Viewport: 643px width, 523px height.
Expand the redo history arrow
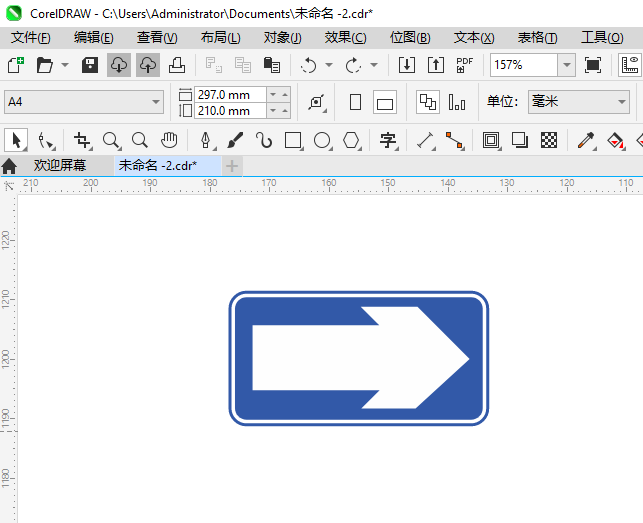pyautogui.click(x=374, y=65)
